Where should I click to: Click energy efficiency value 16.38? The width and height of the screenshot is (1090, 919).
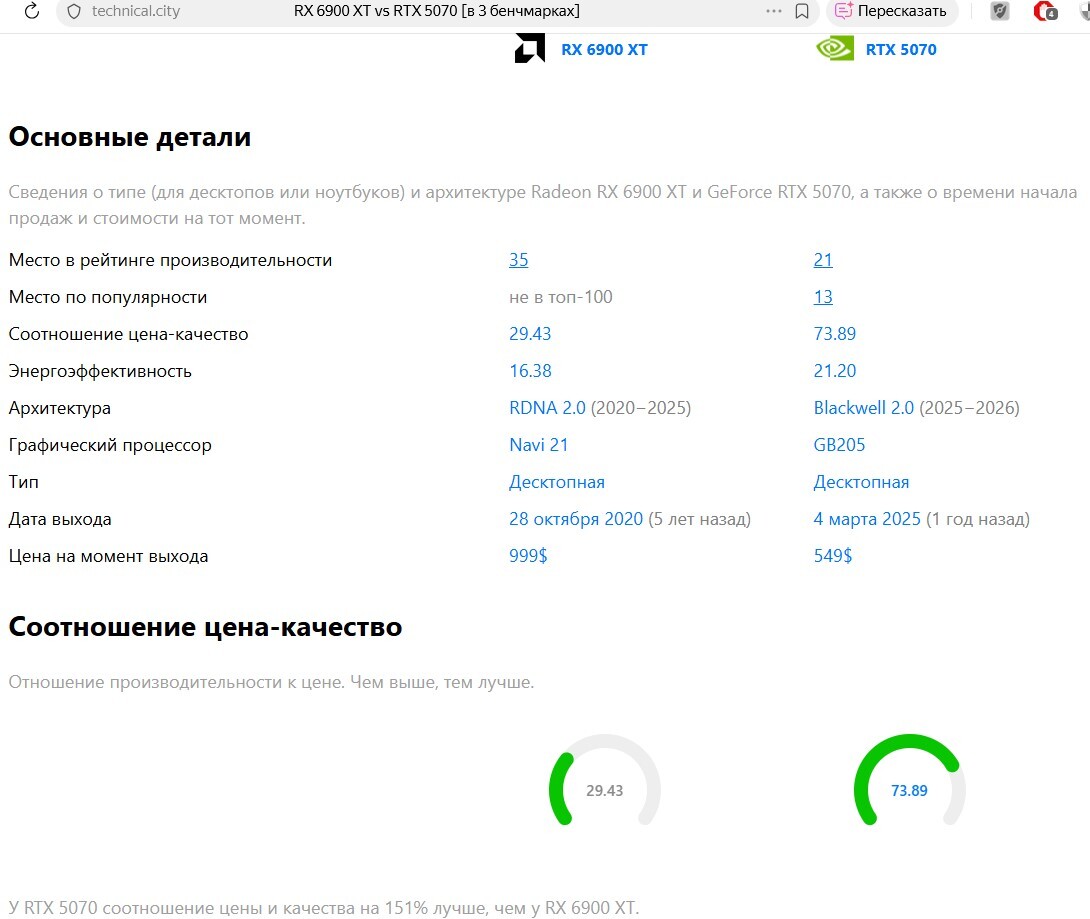(530, 371)
